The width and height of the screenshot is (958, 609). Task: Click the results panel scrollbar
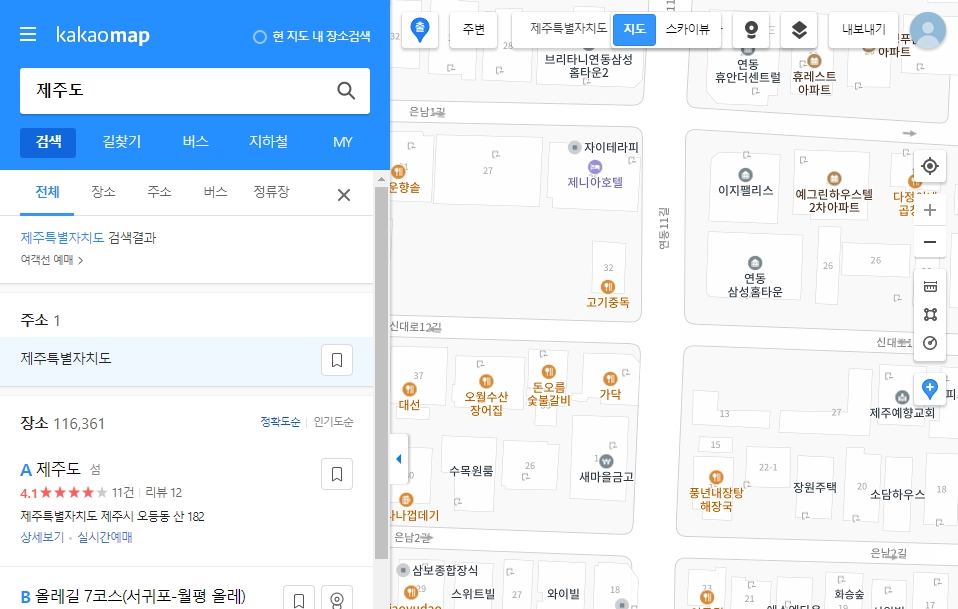coord(381,373)
